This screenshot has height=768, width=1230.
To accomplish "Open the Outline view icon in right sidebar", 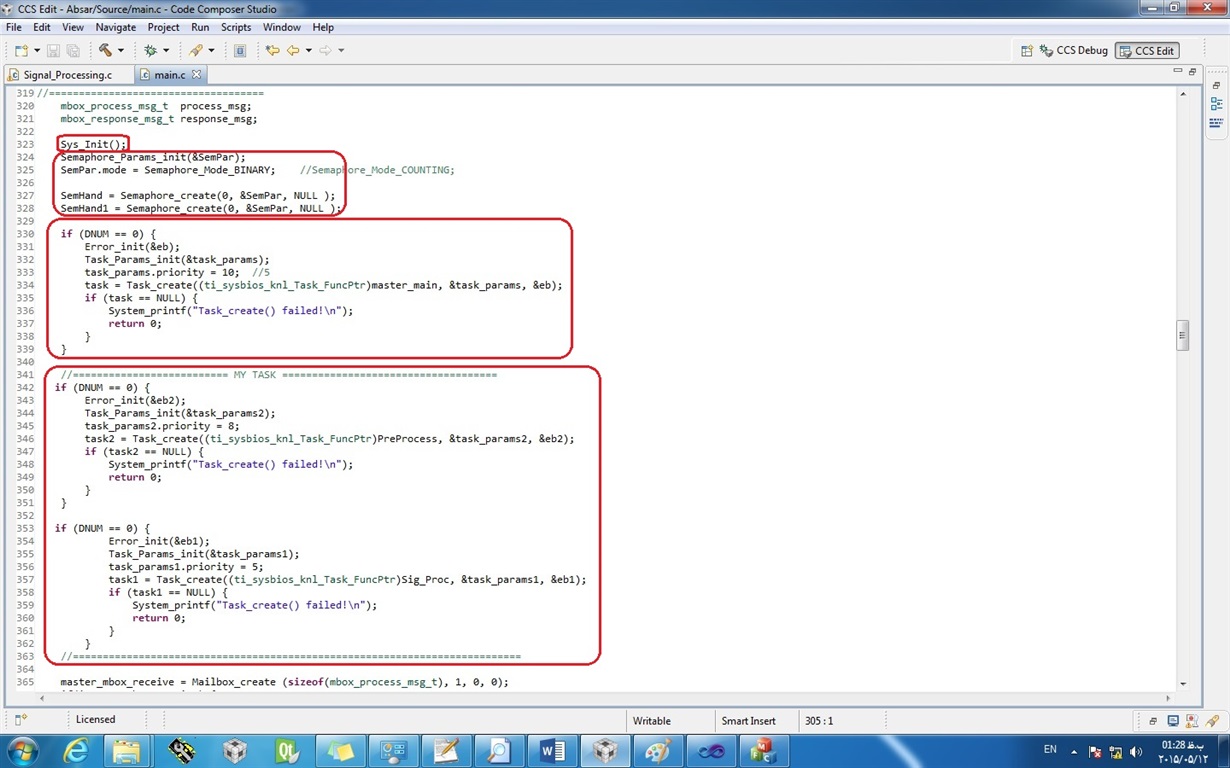I will 1216,104.
